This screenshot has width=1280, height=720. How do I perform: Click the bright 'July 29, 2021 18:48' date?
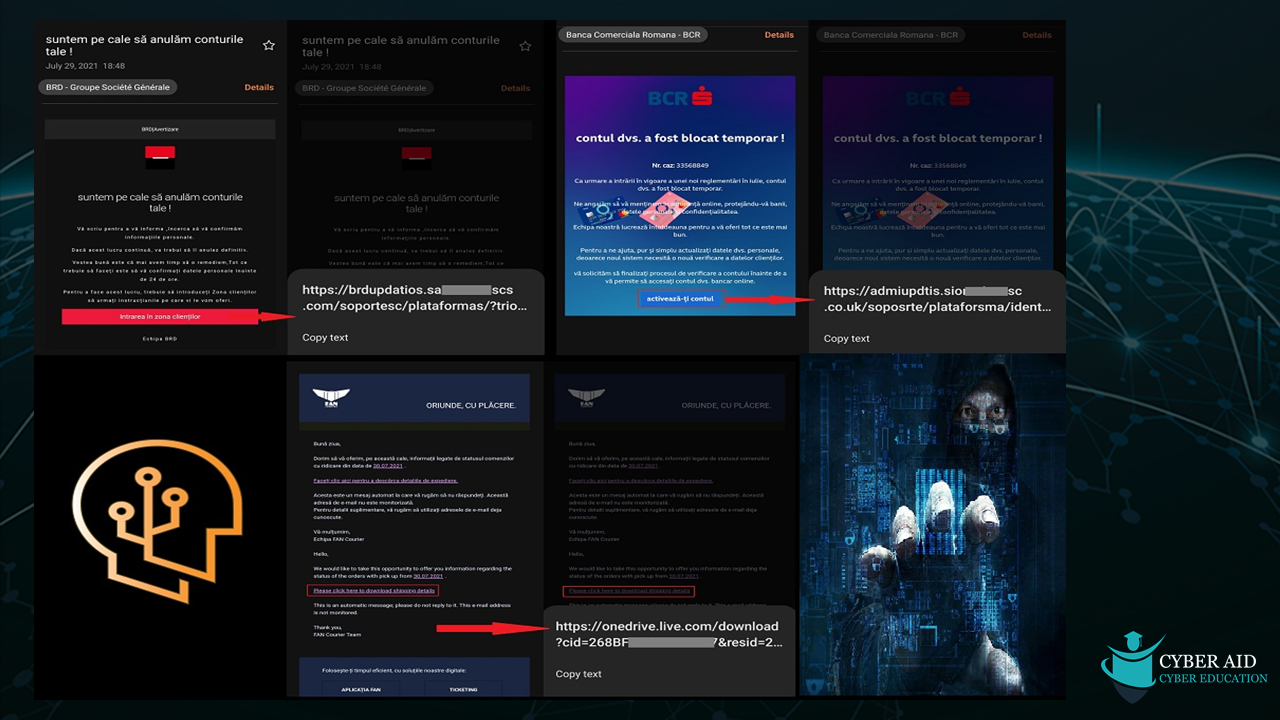coord(83,66)
